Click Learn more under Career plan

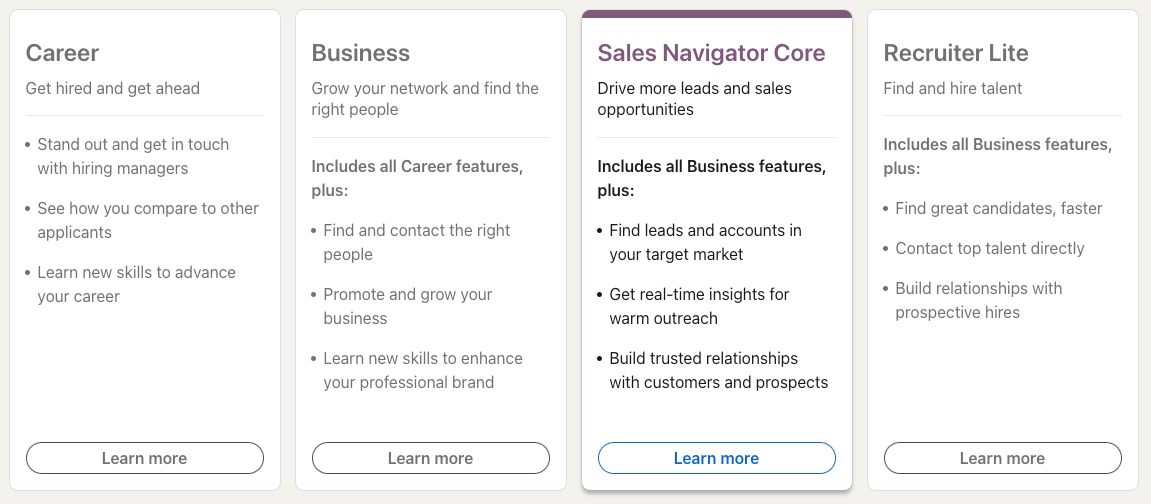[144, 458]
